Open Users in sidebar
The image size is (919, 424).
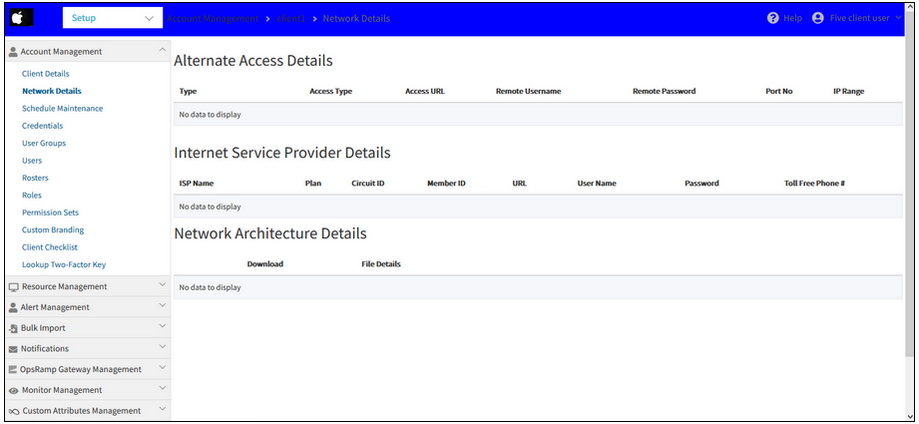coord(32,160)
